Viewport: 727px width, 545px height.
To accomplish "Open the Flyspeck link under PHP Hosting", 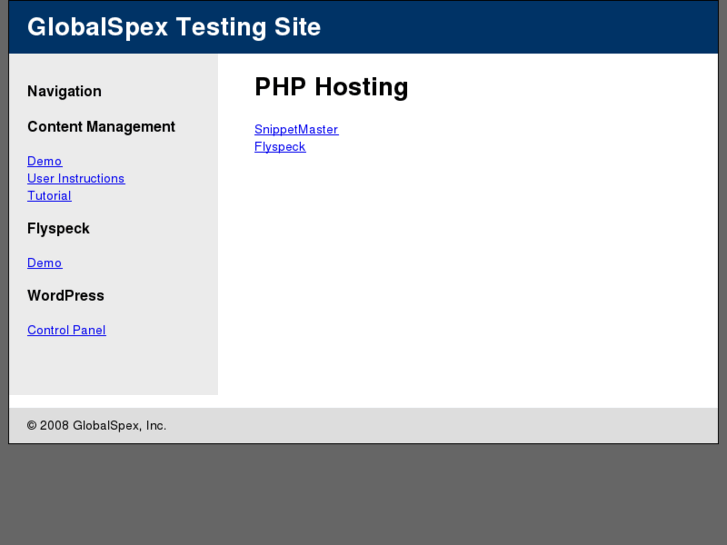I will (x=280, y=147).
